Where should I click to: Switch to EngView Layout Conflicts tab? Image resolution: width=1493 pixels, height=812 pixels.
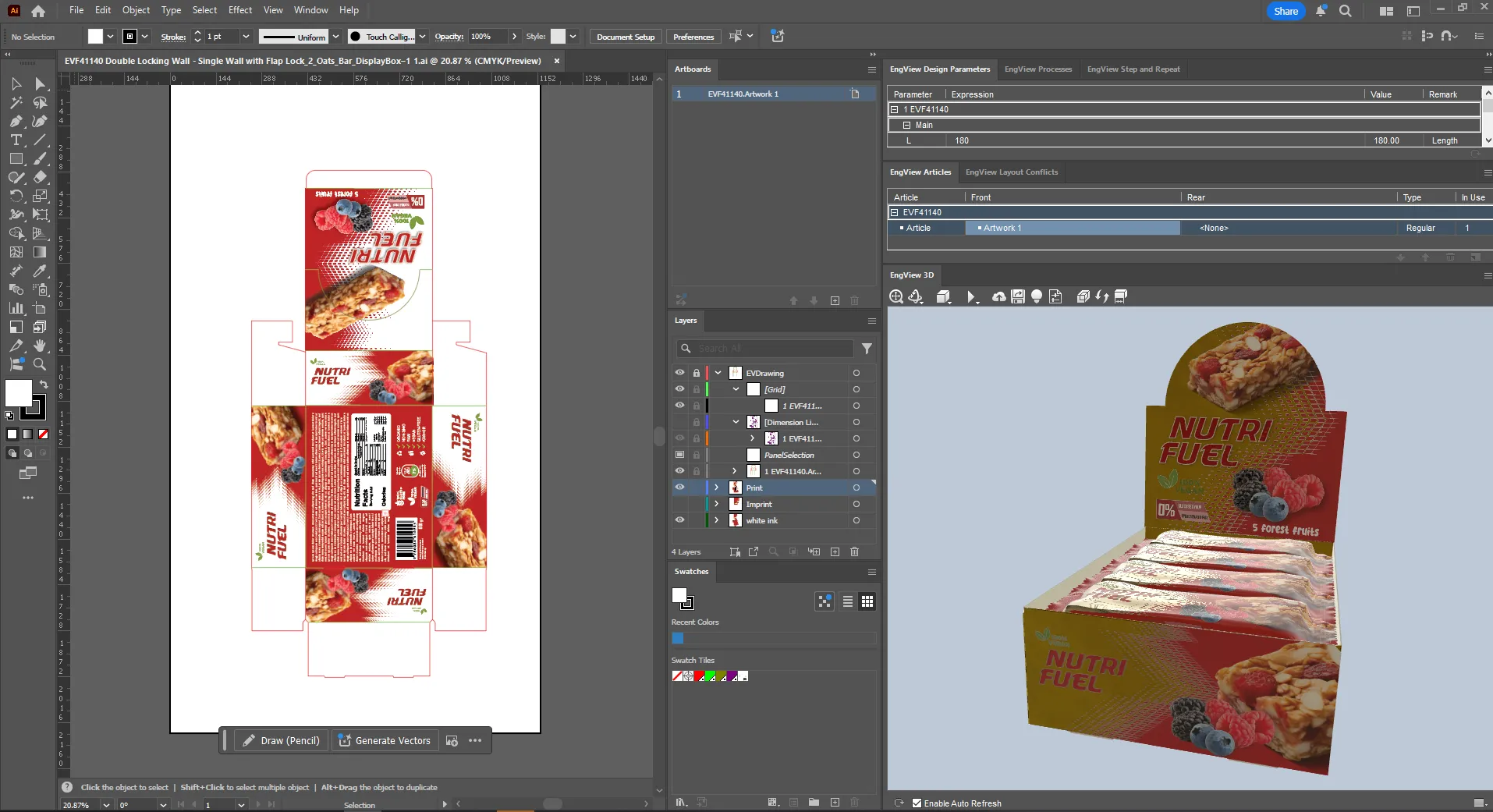point(1012,172)
